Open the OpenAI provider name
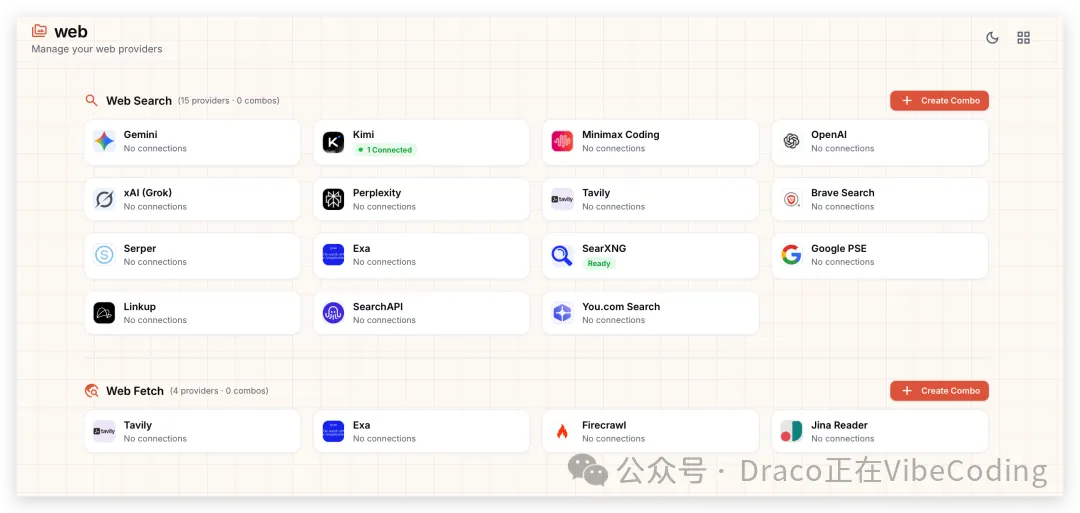Image resolution: width=1080 pixels, height=513 pixels. point(829,135)
